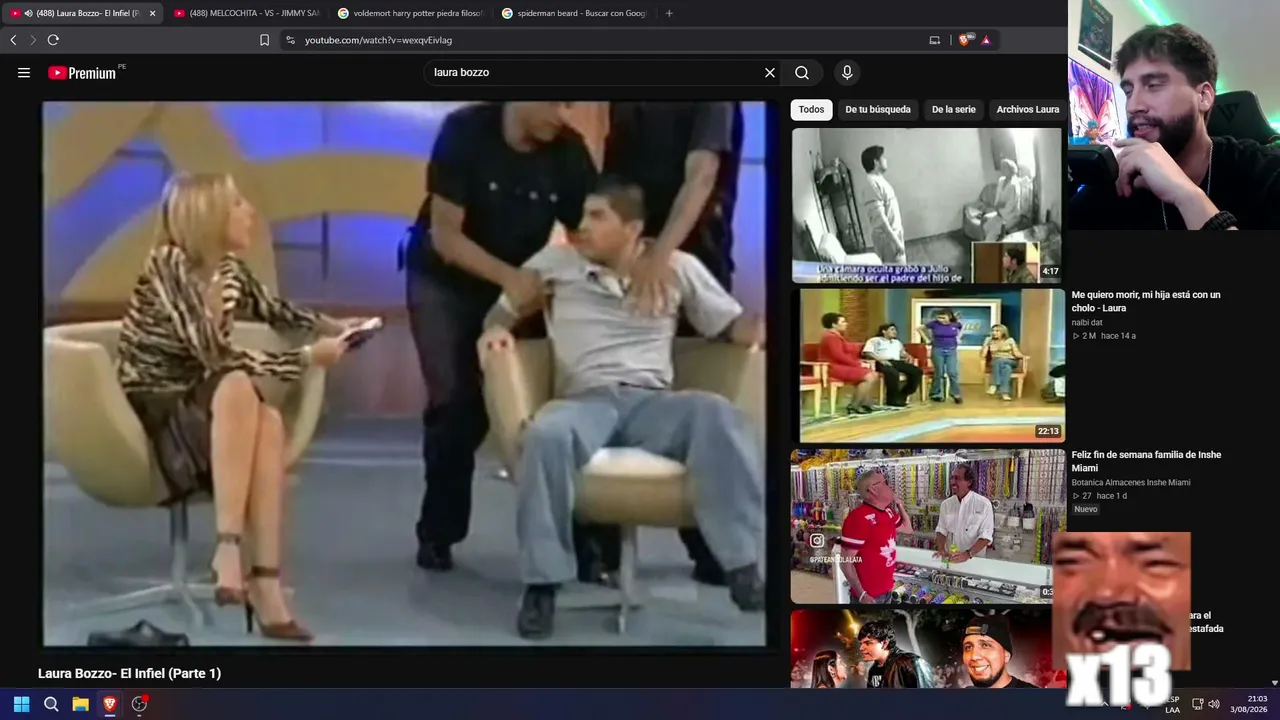Select the 'Todos' filter chip
Image resolution: width=1280 pixels, height=720 pixels.
click(811, 109)
